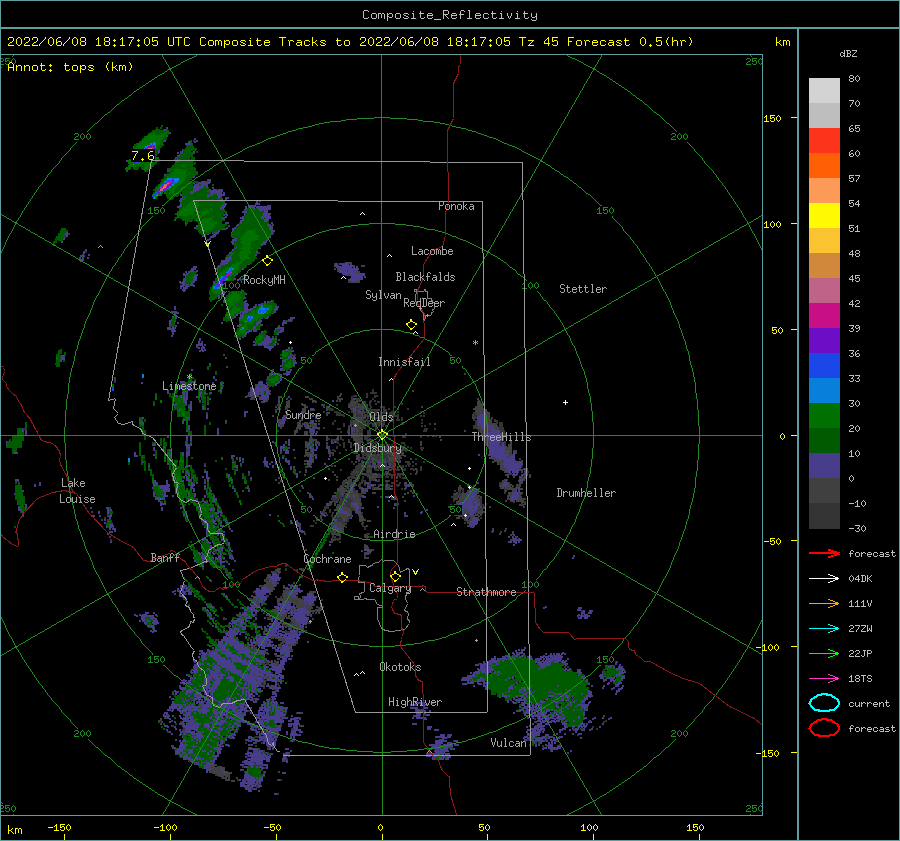The image size is (900, 841).
Task: Click the Ponoka town label
Action: pyautogui.click(x=456, y=206)
